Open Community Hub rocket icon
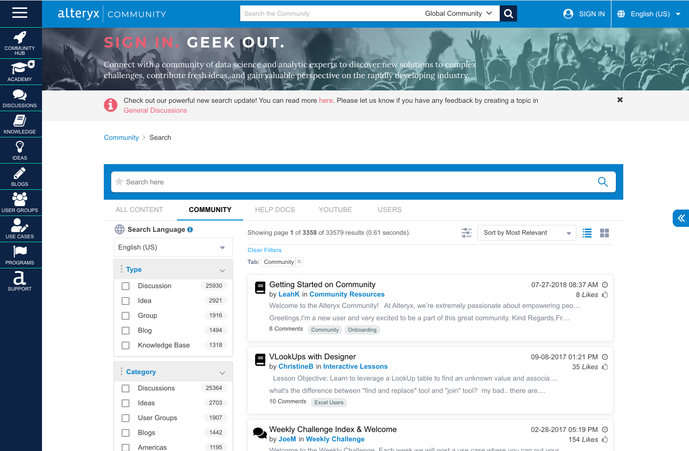689x451 pixels. tap(20, 43)
